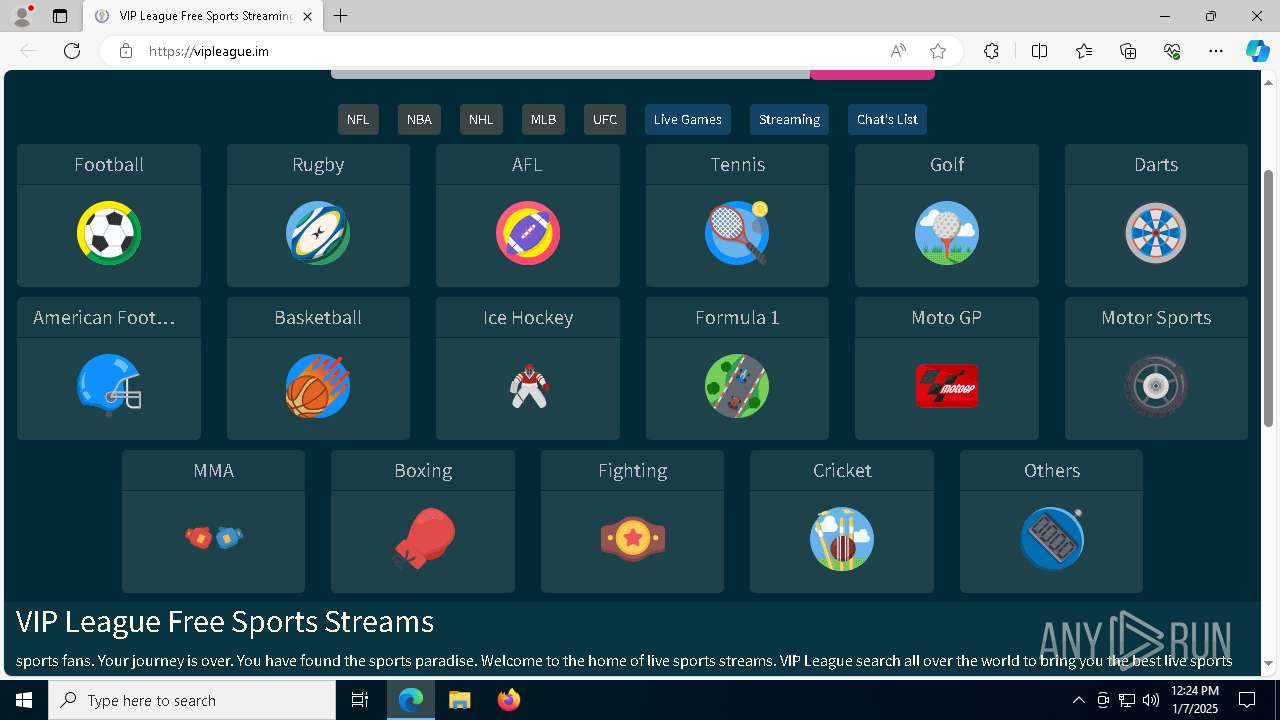Select the Football category heading
Viewport: 1280px width, 720px height.
[109, 164]
